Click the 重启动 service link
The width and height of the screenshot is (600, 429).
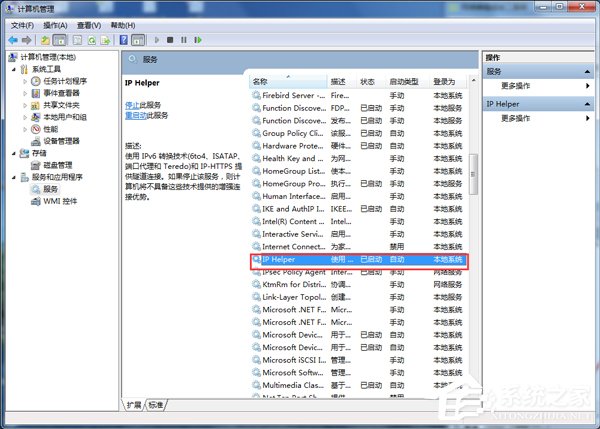coord(135,114)
